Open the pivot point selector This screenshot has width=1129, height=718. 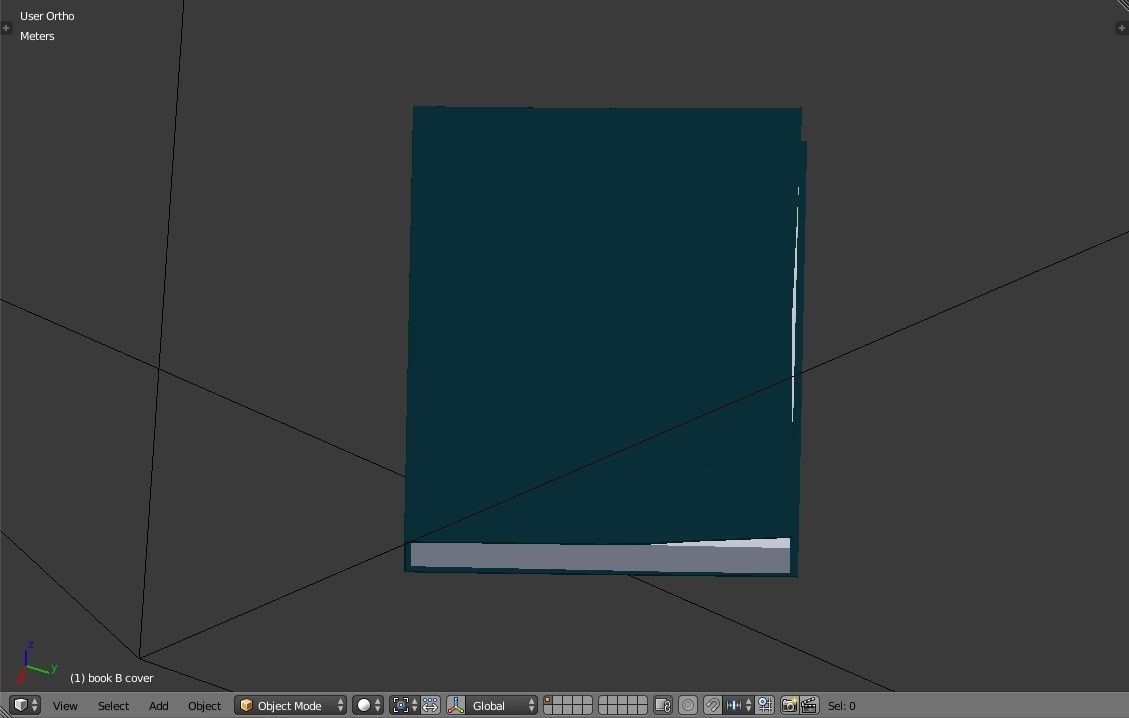(404, 705)
